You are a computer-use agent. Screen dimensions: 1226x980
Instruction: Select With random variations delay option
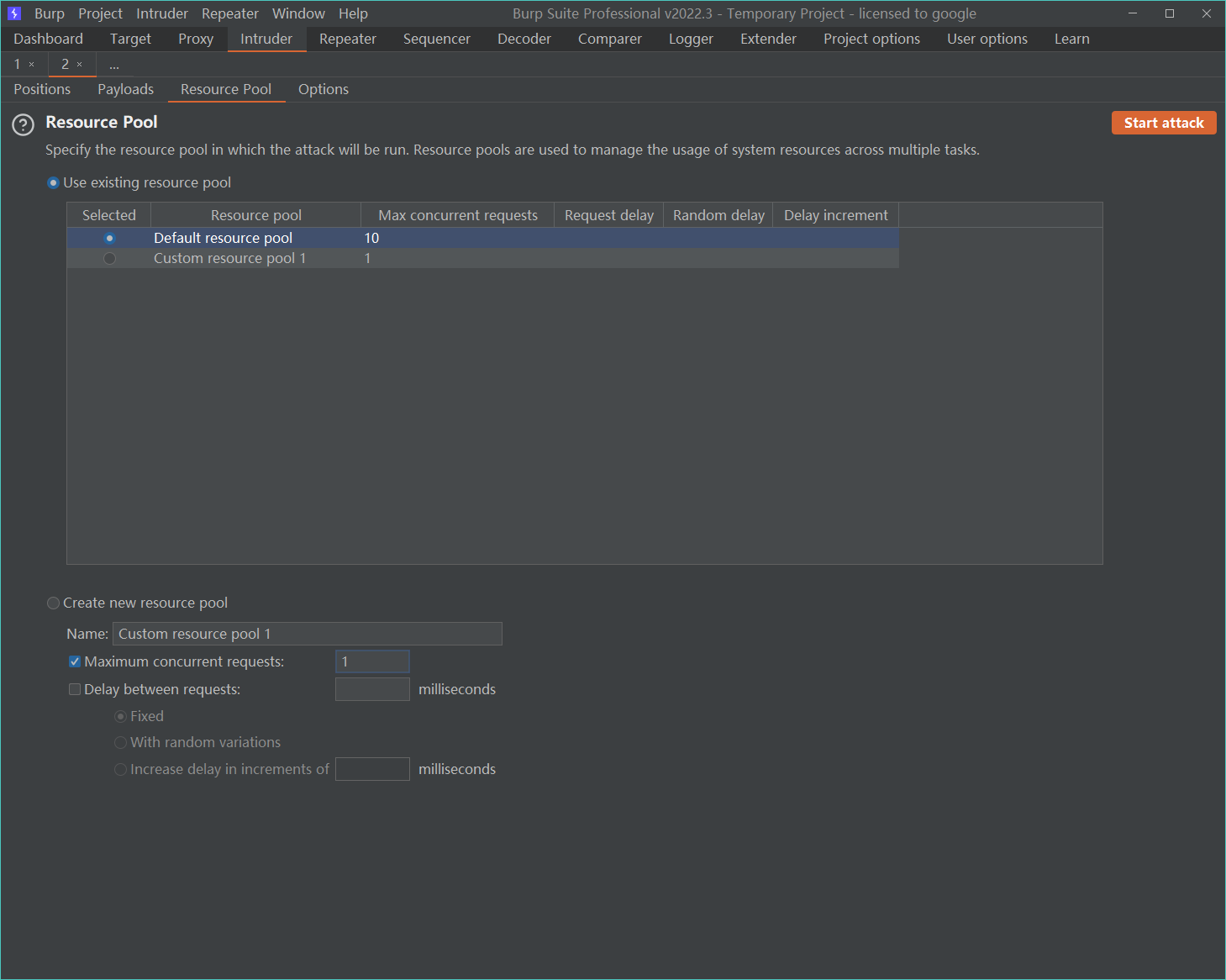tap(120, 742)
